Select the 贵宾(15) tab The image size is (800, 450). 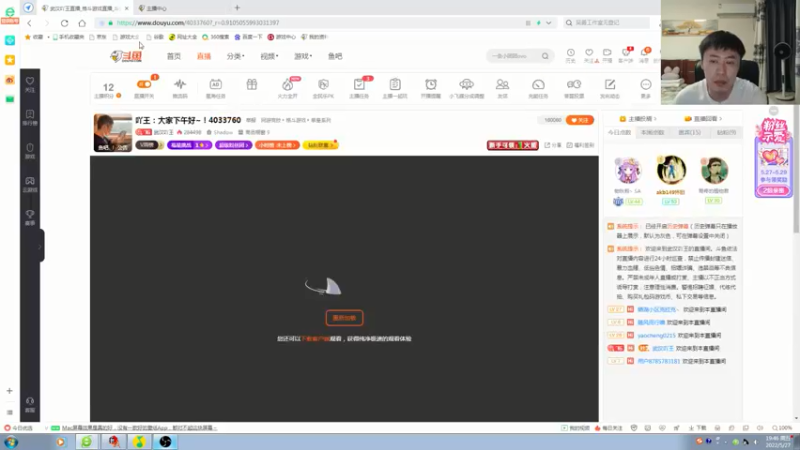[x=689, y=133]
